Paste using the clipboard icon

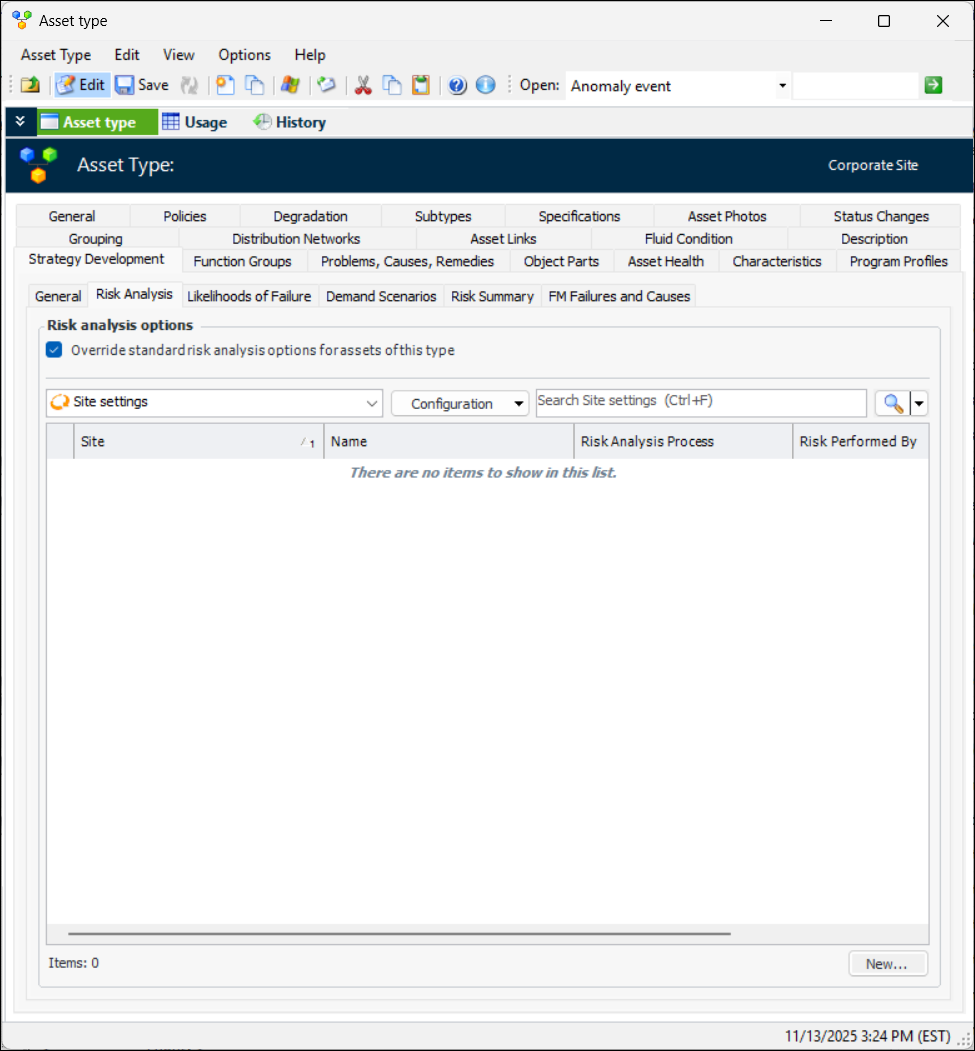[421, 85]
